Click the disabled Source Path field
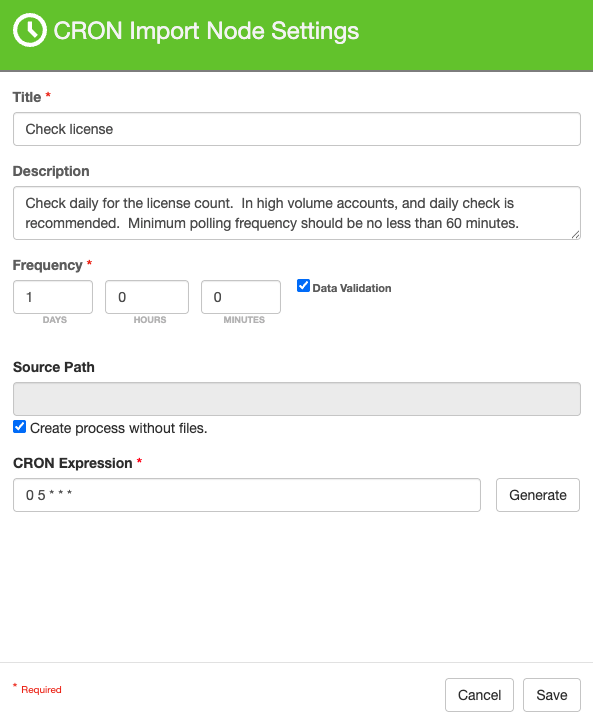The width and height of the screenshot is (593, 725). (x=297, y=399)
